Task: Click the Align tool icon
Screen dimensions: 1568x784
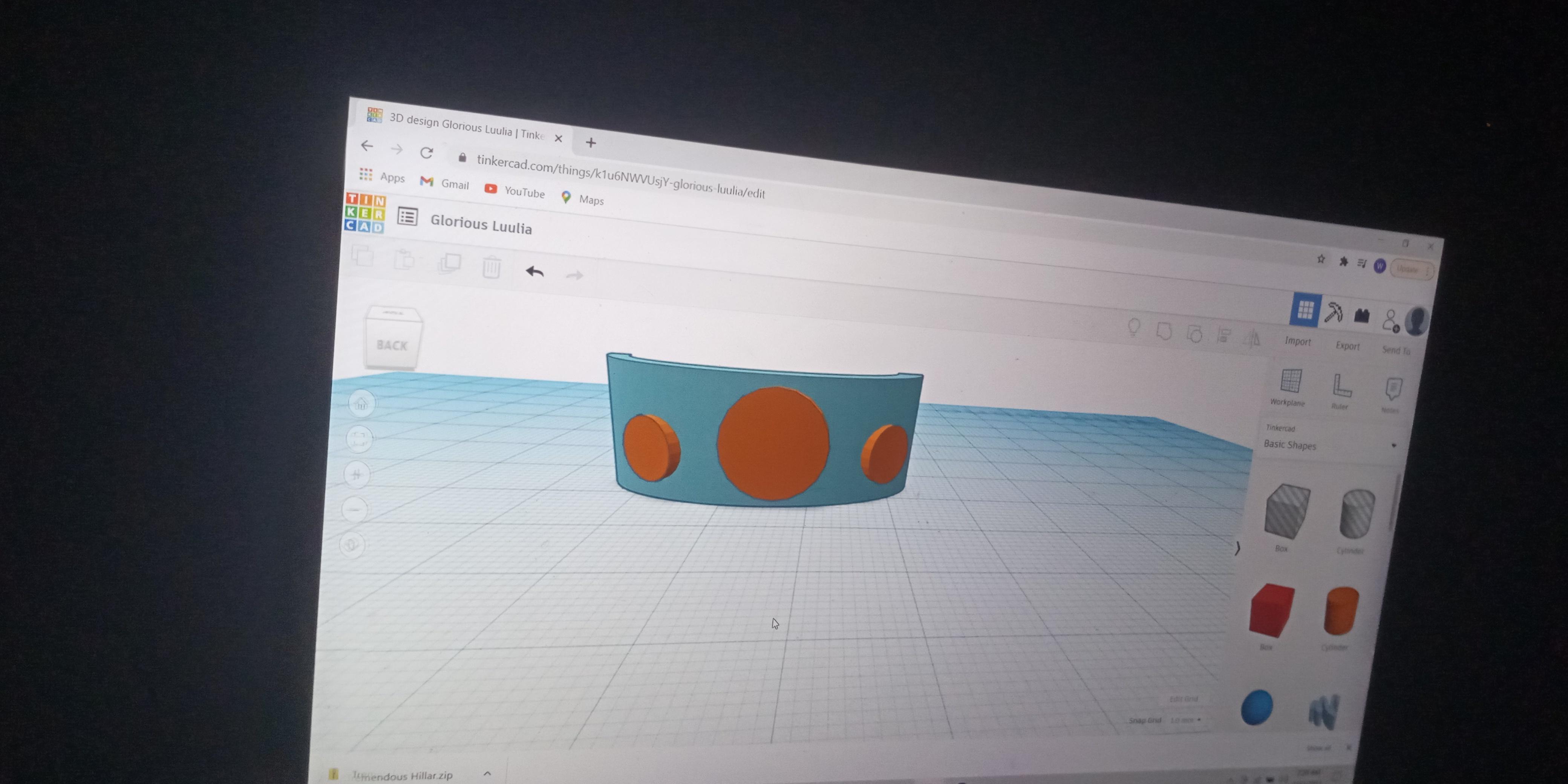Action: tap(1223, 335)
